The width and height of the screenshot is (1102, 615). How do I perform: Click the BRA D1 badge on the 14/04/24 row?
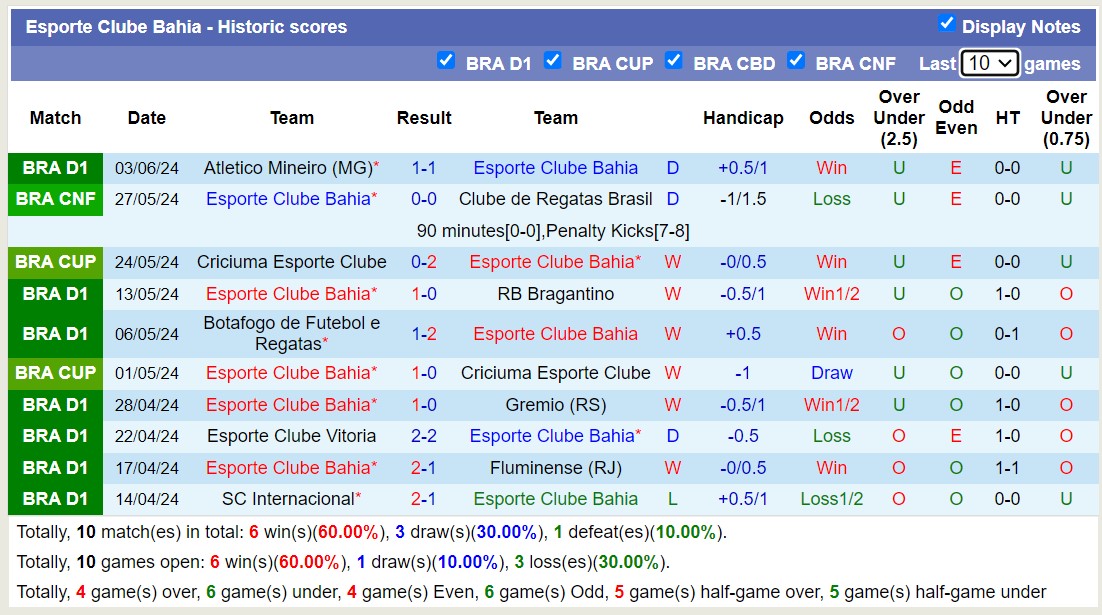tap(55, 499)
